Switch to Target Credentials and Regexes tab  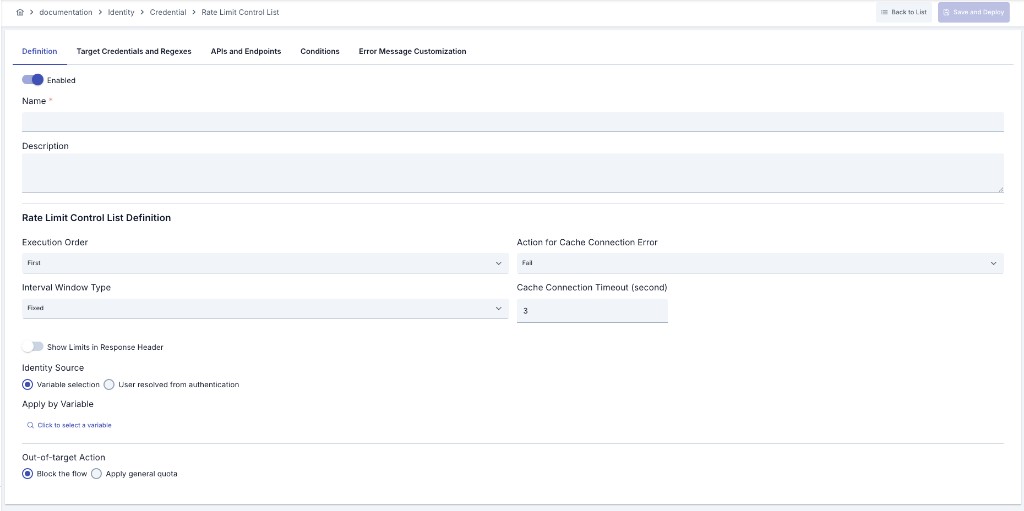134,51
